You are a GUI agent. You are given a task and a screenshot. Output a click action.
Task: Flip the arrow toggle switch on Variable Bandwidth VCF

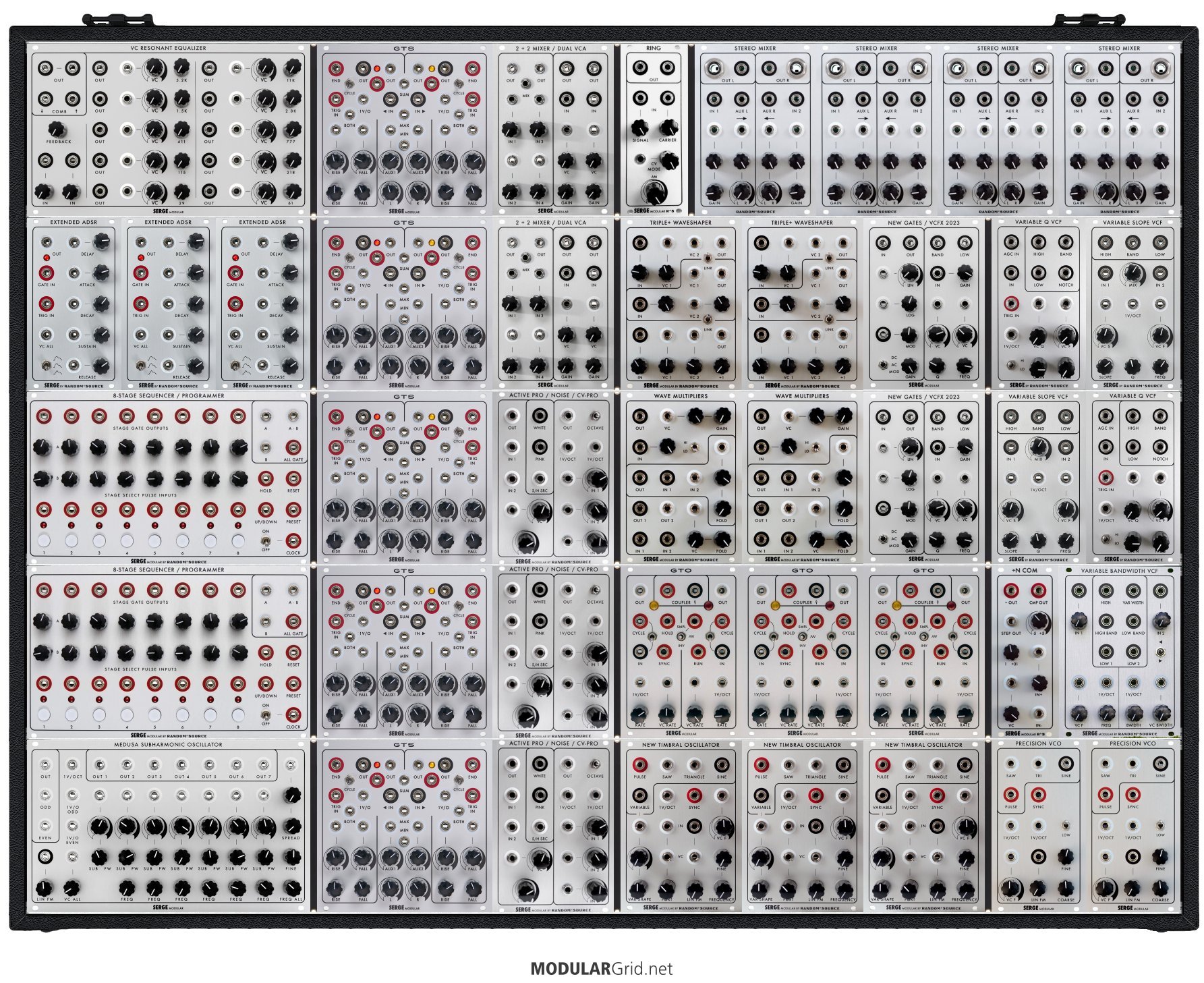click(x=1160, y=652)
